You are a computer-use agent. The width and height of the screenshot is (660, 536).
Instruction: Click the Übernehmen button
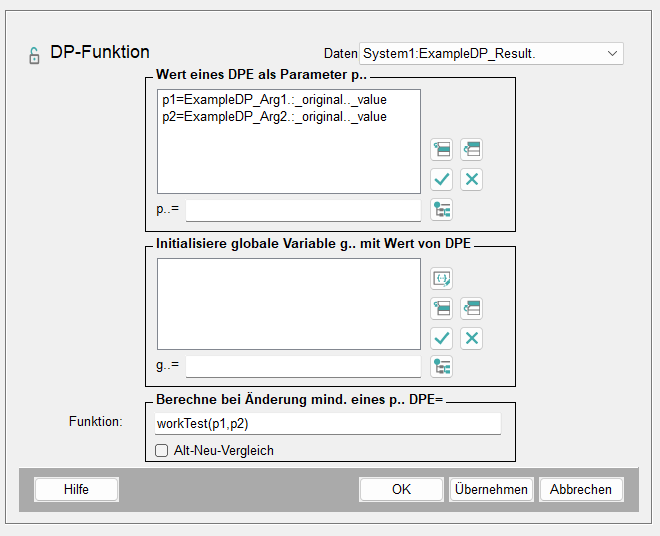coord(491,489)
